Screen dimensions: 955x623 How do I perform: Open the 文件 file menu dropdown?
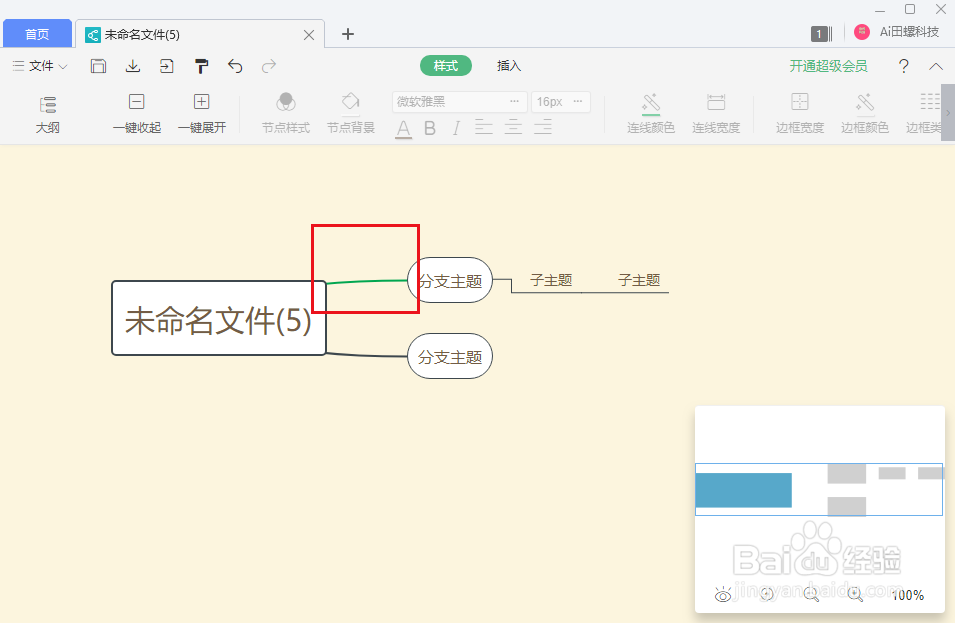click(40, 66)
